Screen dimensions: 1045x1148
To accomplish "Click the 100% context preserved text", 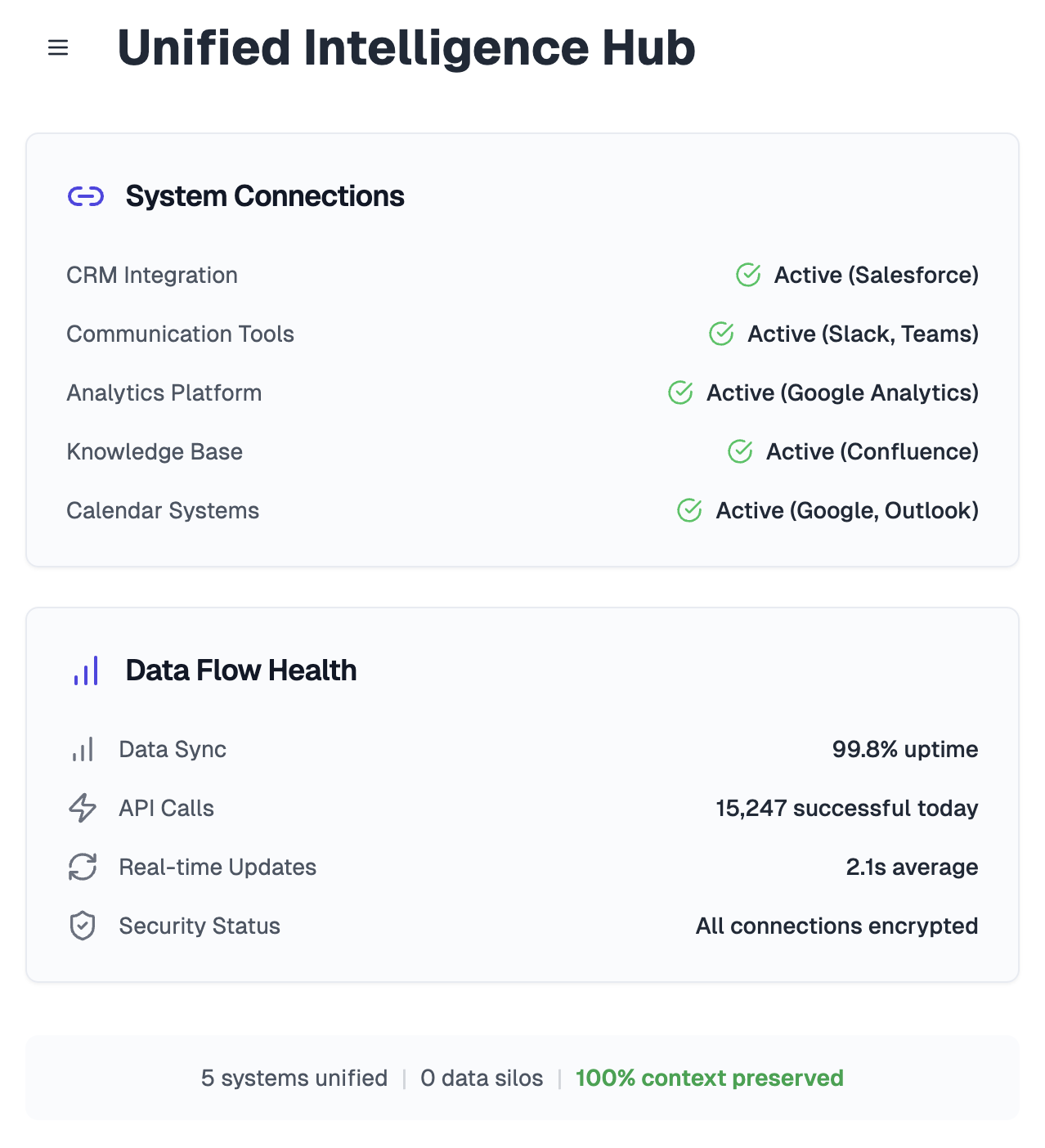I will [x=709, y=1078].
